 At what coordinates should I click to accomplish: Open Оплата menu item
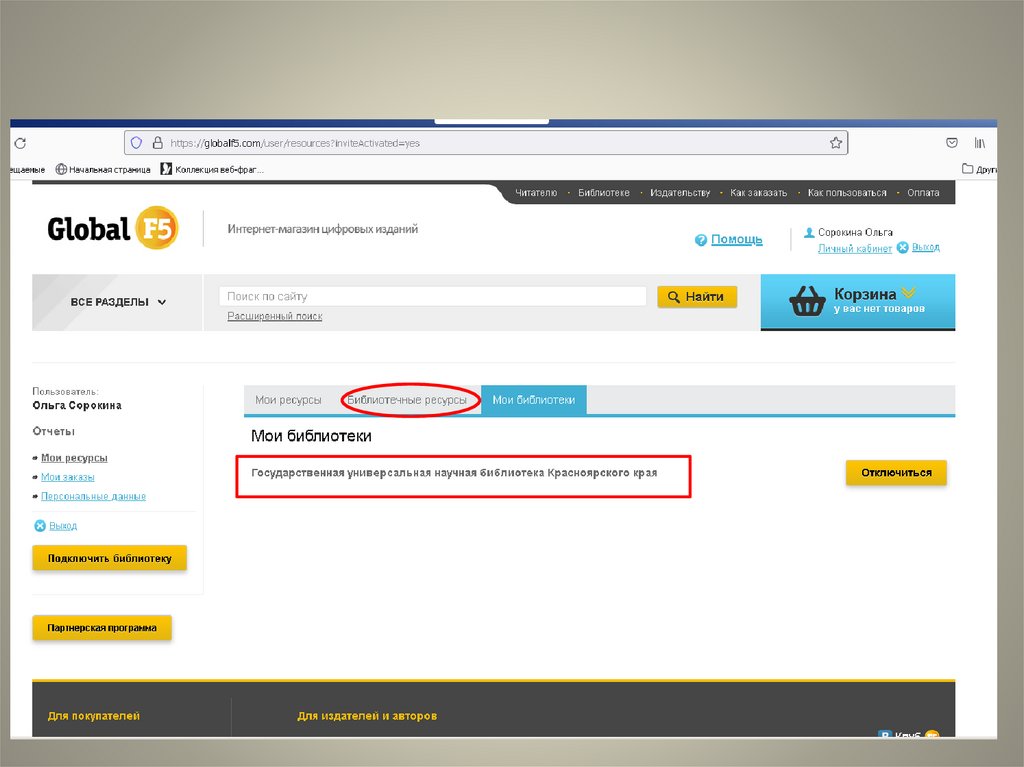(923, 193)
